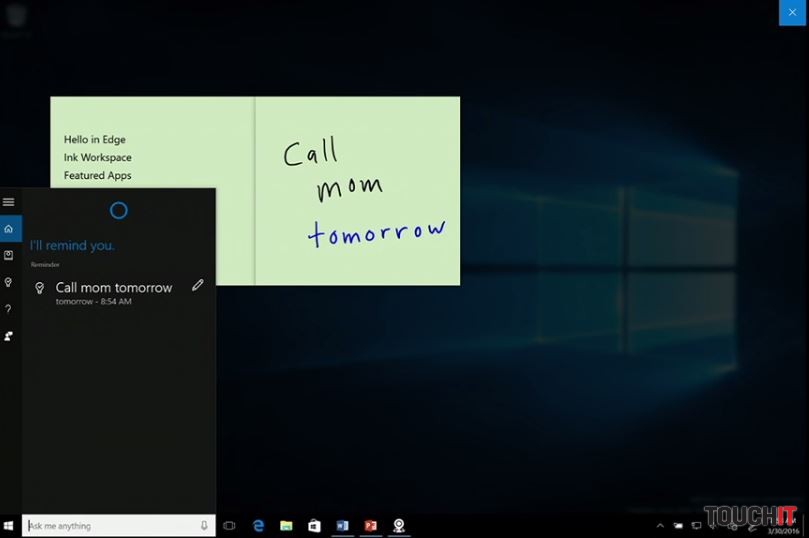Open Cortana's hamburger menu
The image size is (809, 538).
(x=9, y=202)
